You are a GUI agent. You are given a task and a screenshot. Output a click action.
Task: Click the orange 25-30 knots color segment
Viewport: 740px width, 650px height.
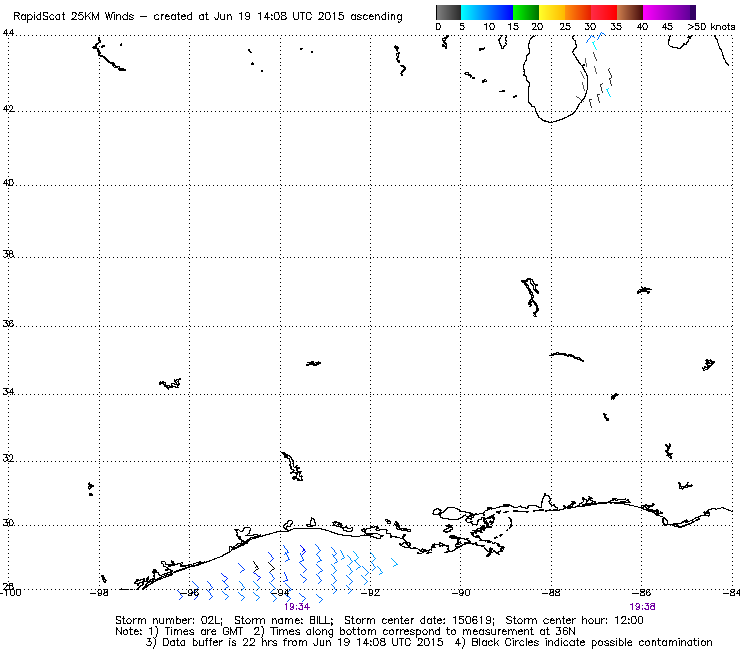[x=578, y=12]
